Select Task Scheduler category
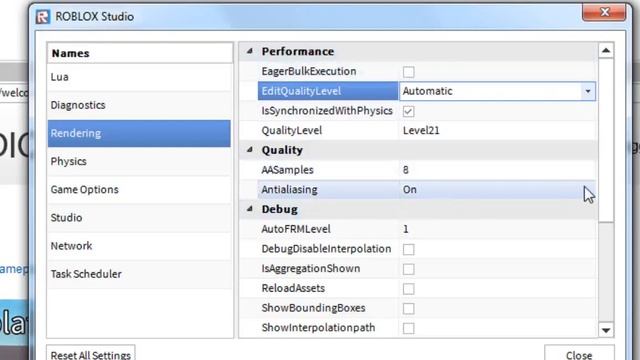 click(x=139, y=274)
